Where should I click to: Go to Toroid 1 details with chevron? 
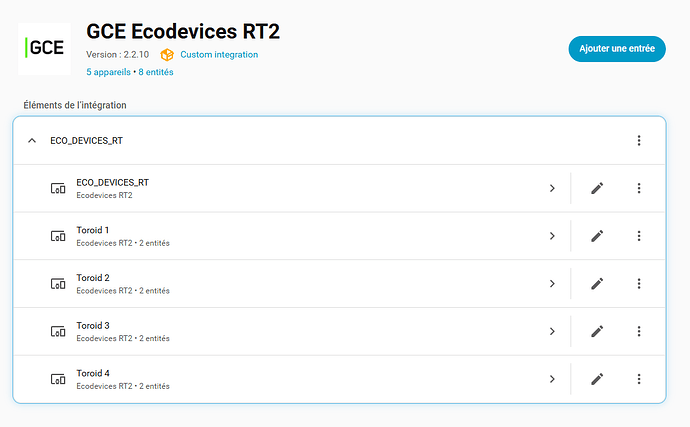coord(552,236)
